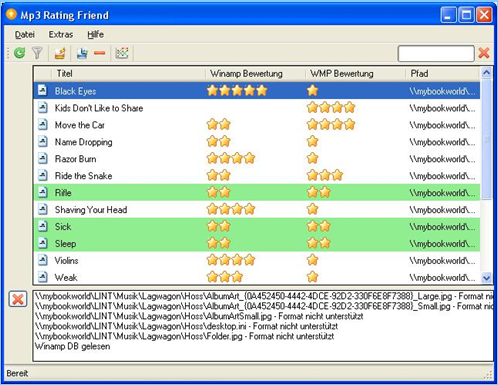498x385 pixels.
Task: Click the green refresh toolbar icon
Action: [20, 53]
